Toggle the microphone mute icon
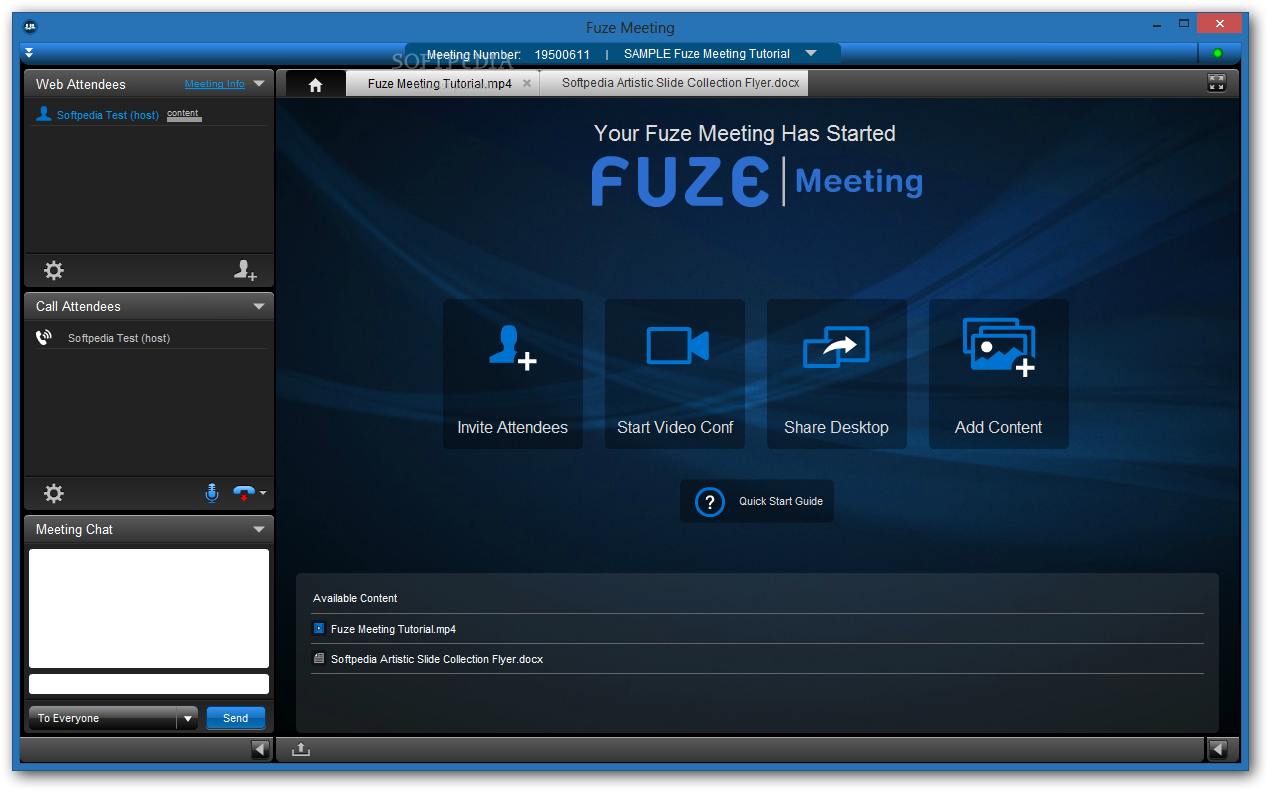 (x=211, y=493)
